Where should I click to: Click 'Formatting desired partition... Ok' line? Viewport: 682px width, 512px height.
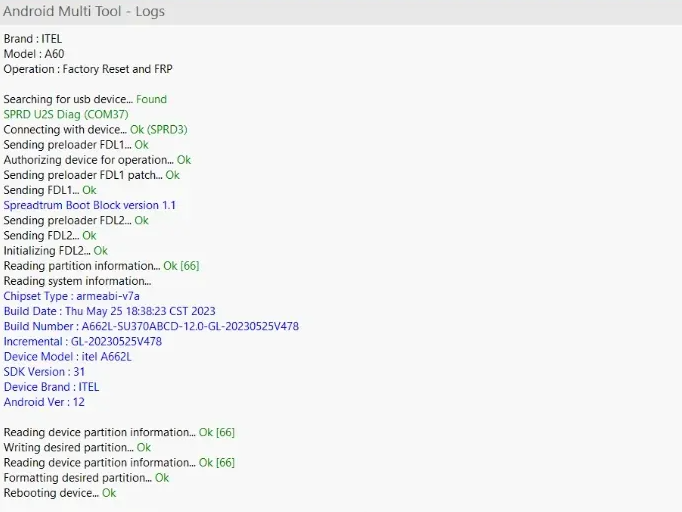click(86, 478)
